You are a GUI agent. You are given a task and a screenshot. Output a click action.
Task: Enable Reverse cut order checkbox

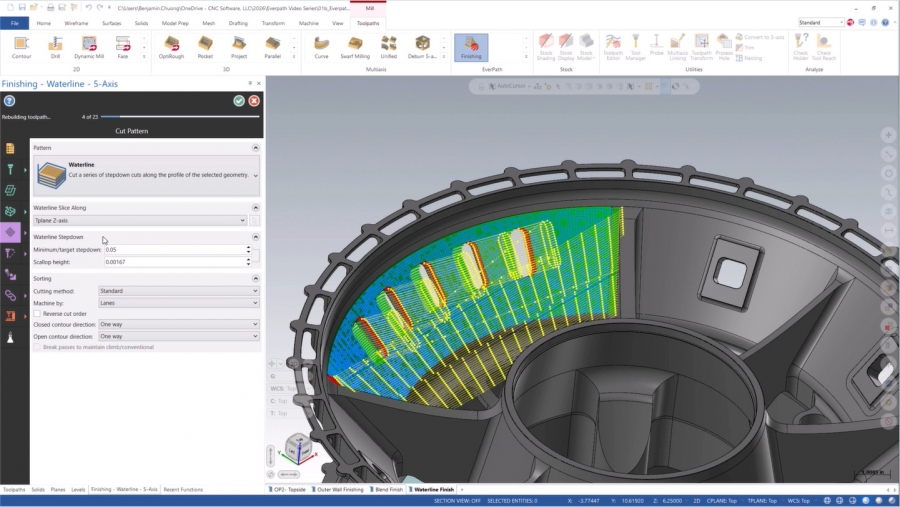coord(37,314)
